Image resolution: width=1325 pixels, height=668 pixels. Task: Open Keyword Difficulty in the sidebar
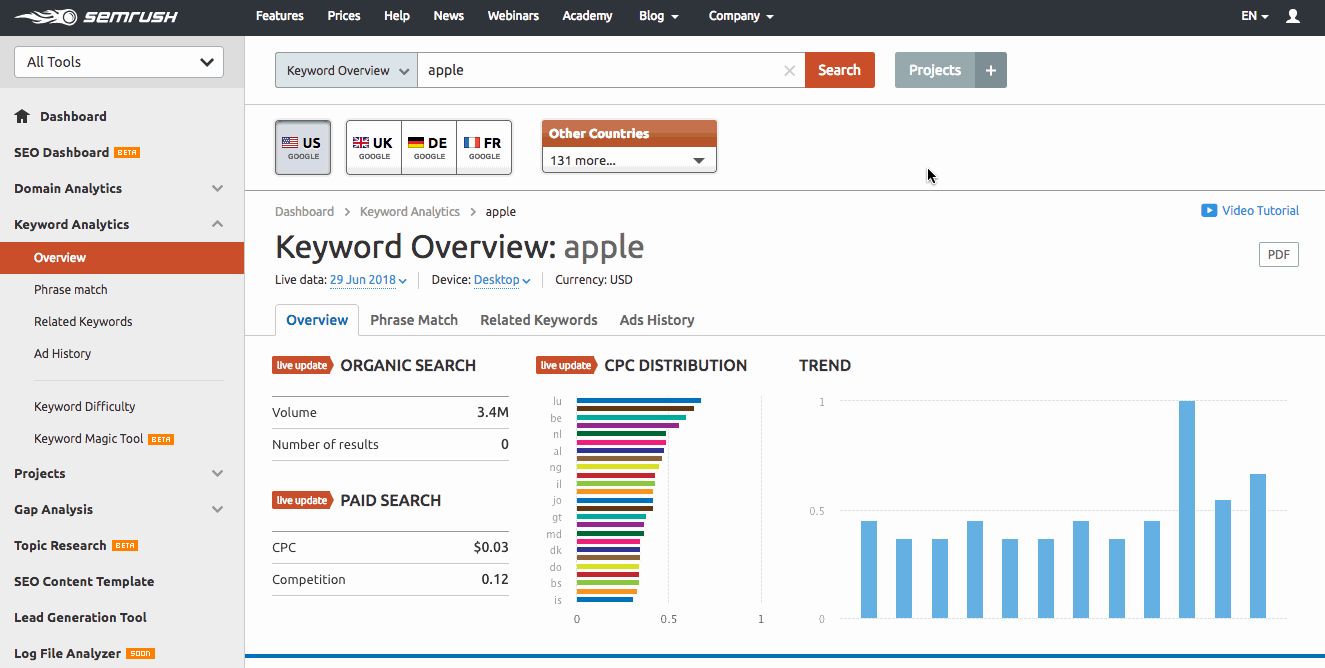(x=85, y=407)
